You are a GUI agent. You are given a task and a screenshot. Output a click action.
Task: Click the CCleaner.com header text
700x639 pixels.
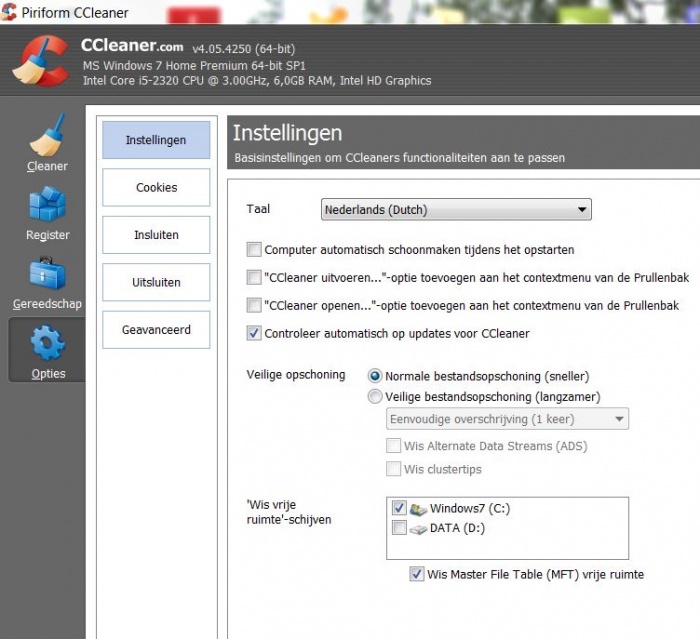132,46
